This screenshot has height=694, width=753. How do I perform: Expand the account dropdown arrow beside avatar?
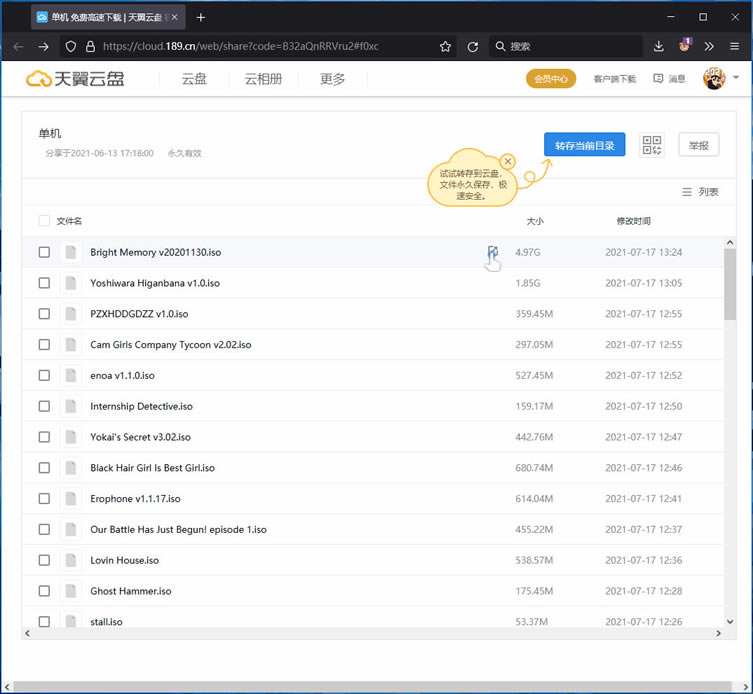click(736, 77)
